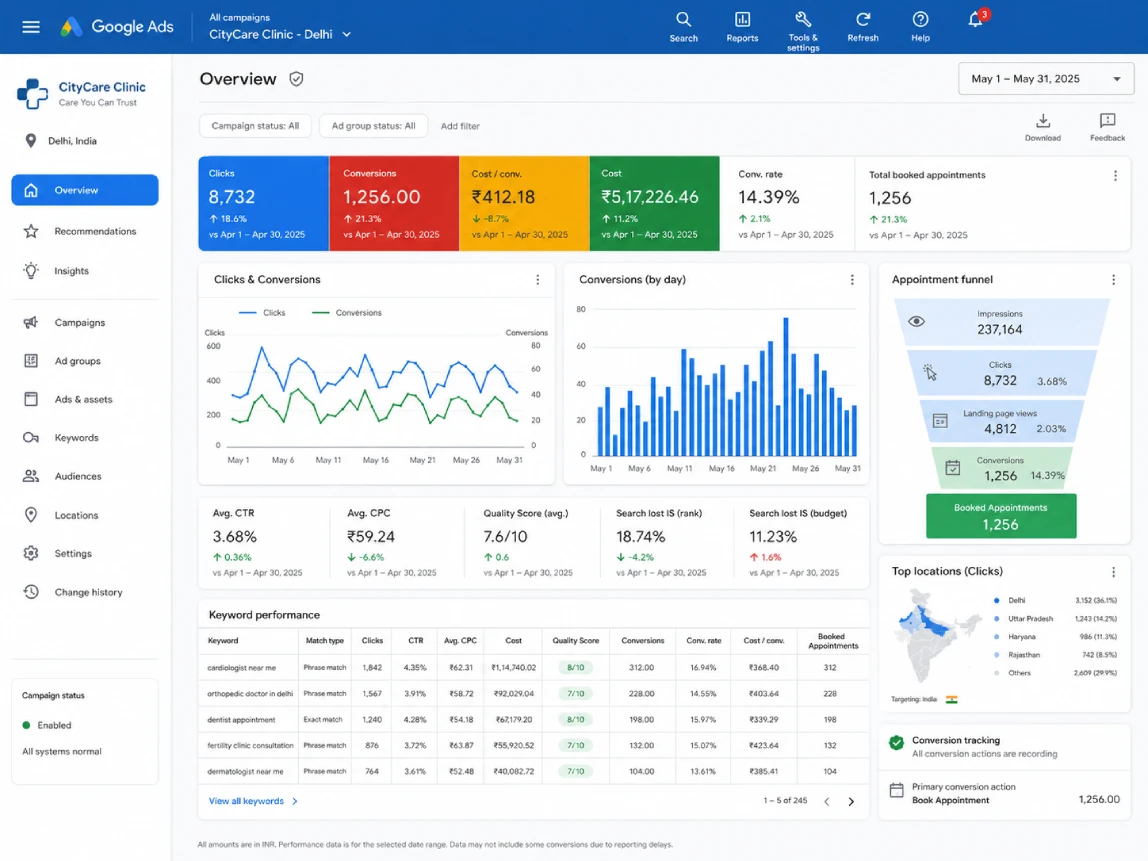Click the Add filter button
This screenshot has height=861, width=1148.
(460, 126)
